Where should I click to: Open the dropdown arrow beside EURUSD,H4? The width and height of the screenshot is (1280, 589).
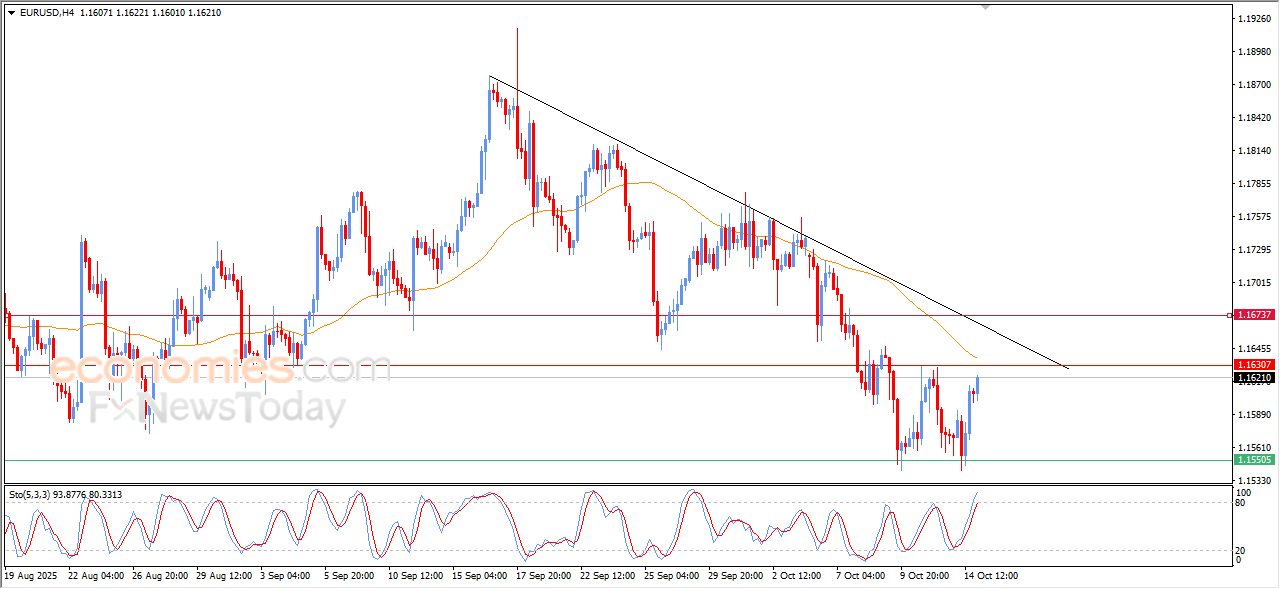[11, 12]
